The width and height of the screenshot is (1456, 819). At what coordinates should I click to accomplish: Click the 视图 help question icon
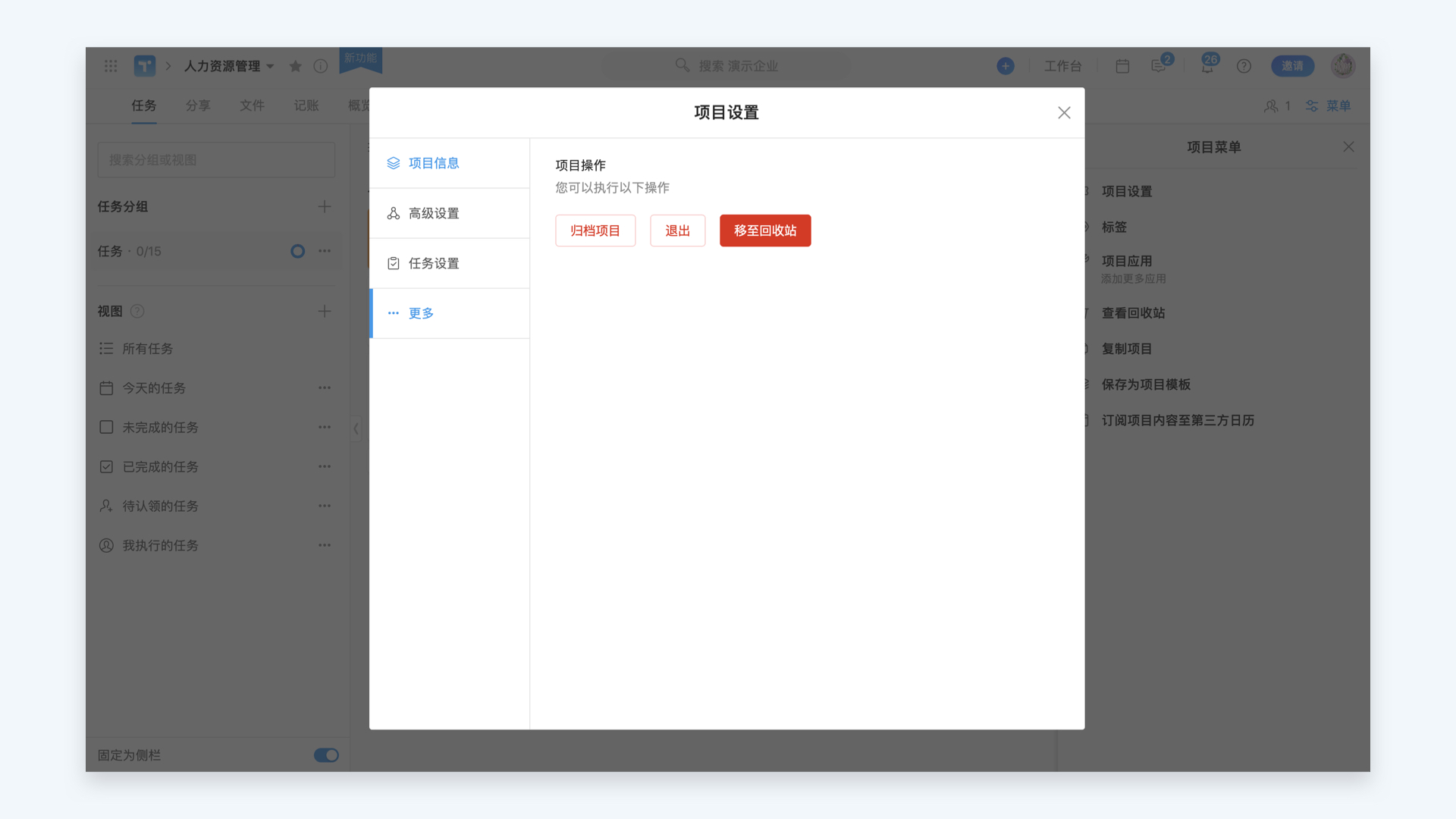tap(137, 312)
